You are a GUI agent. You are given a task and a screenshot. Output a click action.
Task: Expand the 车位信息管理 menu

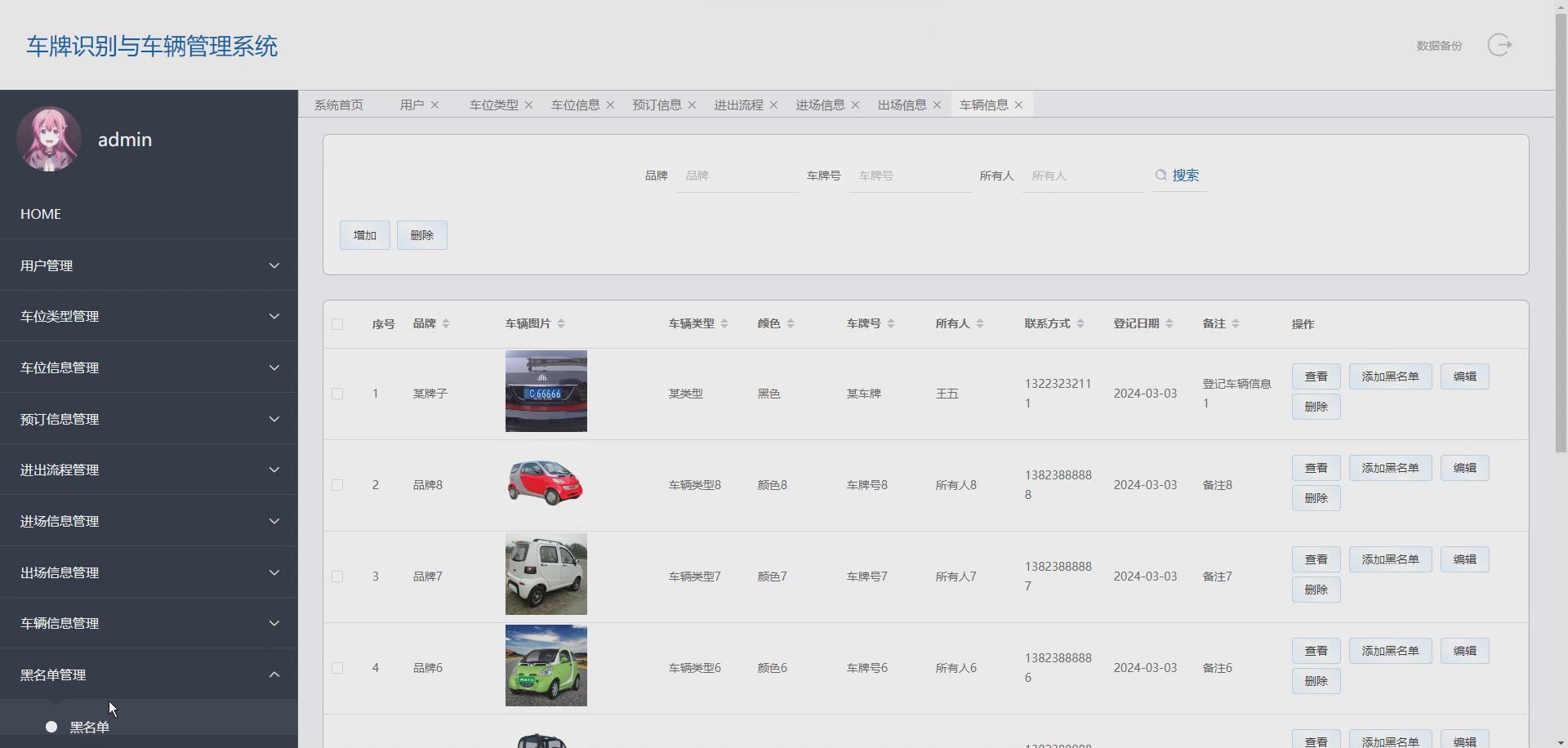click(x=149, y=367)
